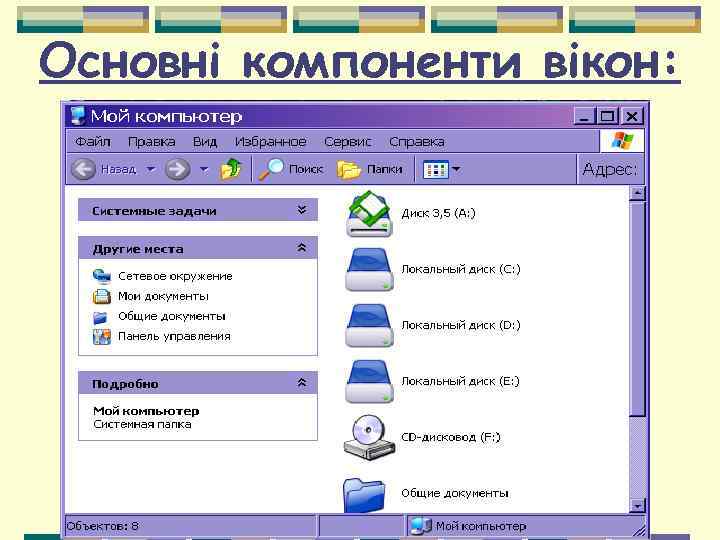Click the Подробно header text
This screenshot has width=720, height=540.
(x=125, y=384)
